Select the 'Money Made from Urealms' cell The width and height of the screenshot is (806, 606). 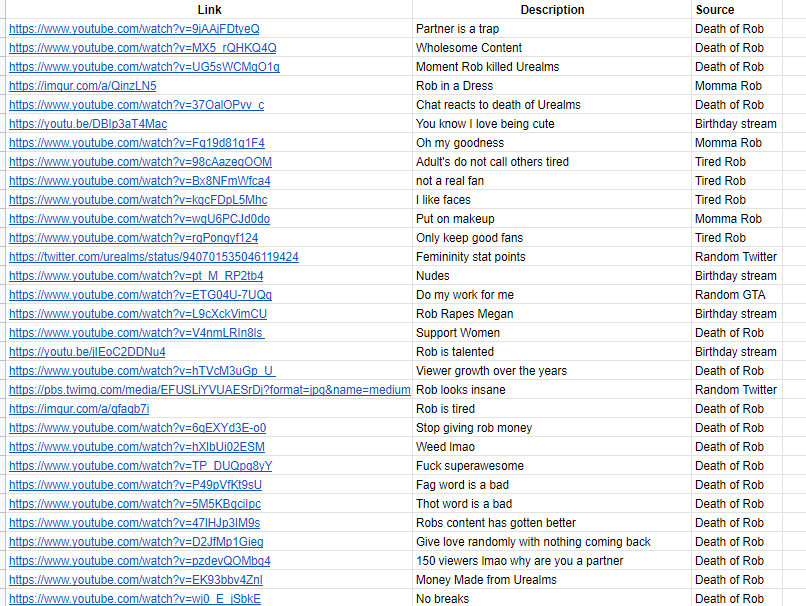coord(552,580)
